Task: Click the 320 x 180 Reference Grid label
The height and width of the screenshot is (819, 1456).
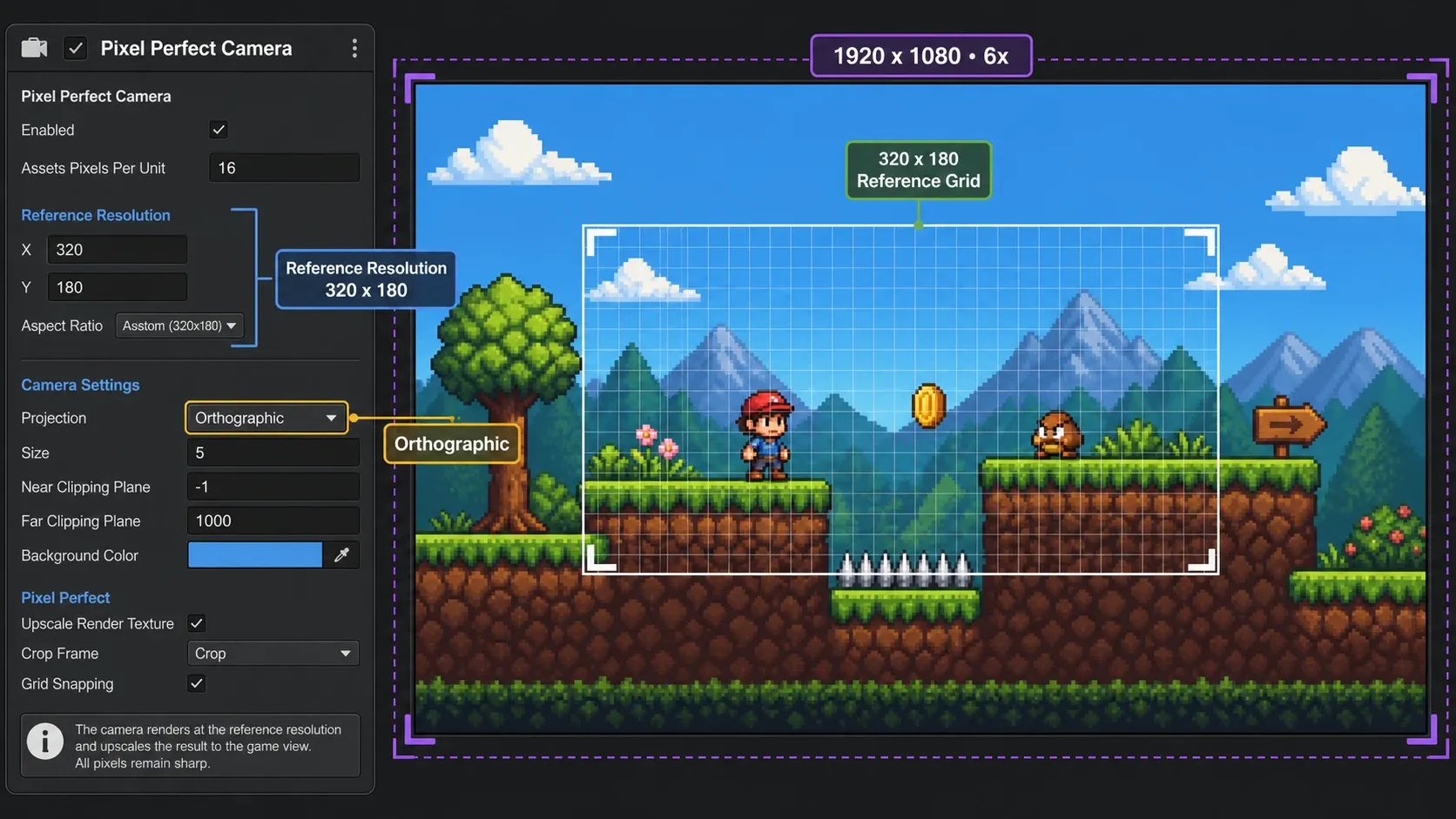Action: [919, 170]
